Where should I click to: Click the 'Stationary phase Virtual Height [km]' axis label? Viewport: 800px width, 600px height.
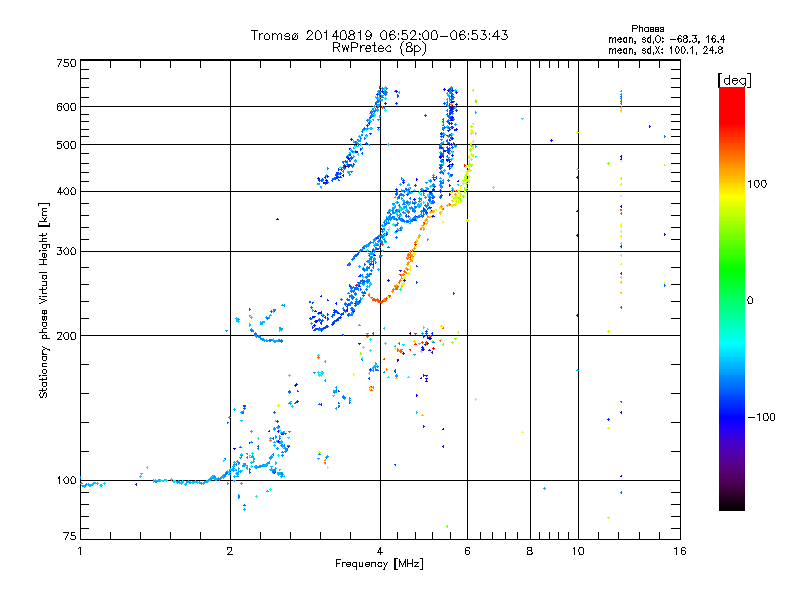44,300
